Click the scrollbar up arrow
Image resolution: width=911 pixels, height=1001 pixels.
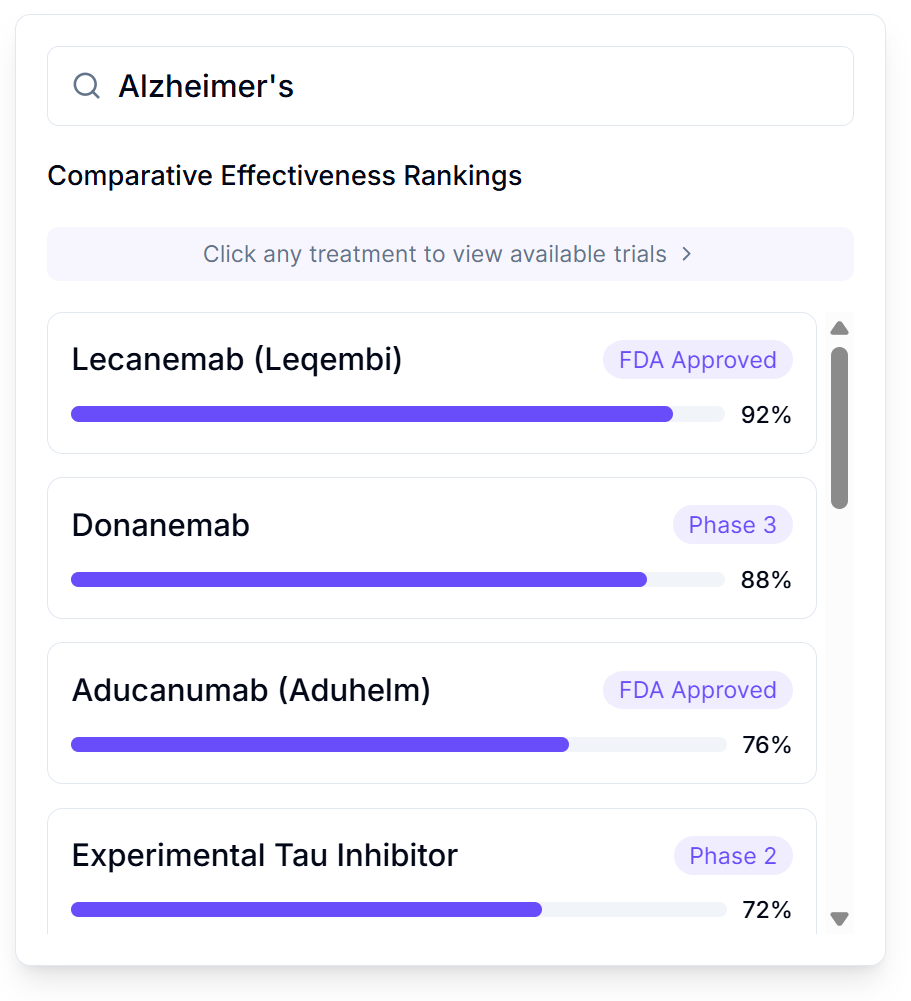pyautogui.click(x=840, y=328)
